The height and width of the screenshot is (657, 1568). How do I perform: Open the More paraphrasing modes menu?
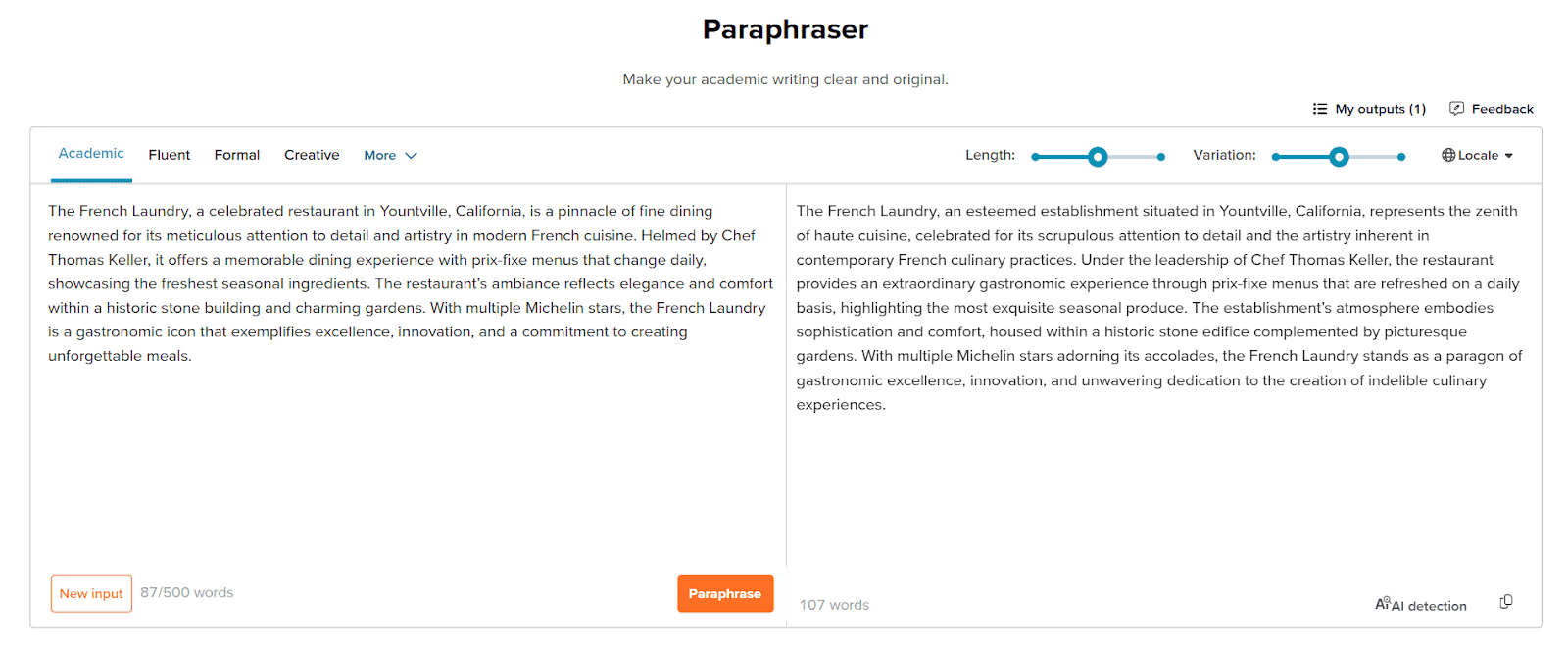pos(390,155)
